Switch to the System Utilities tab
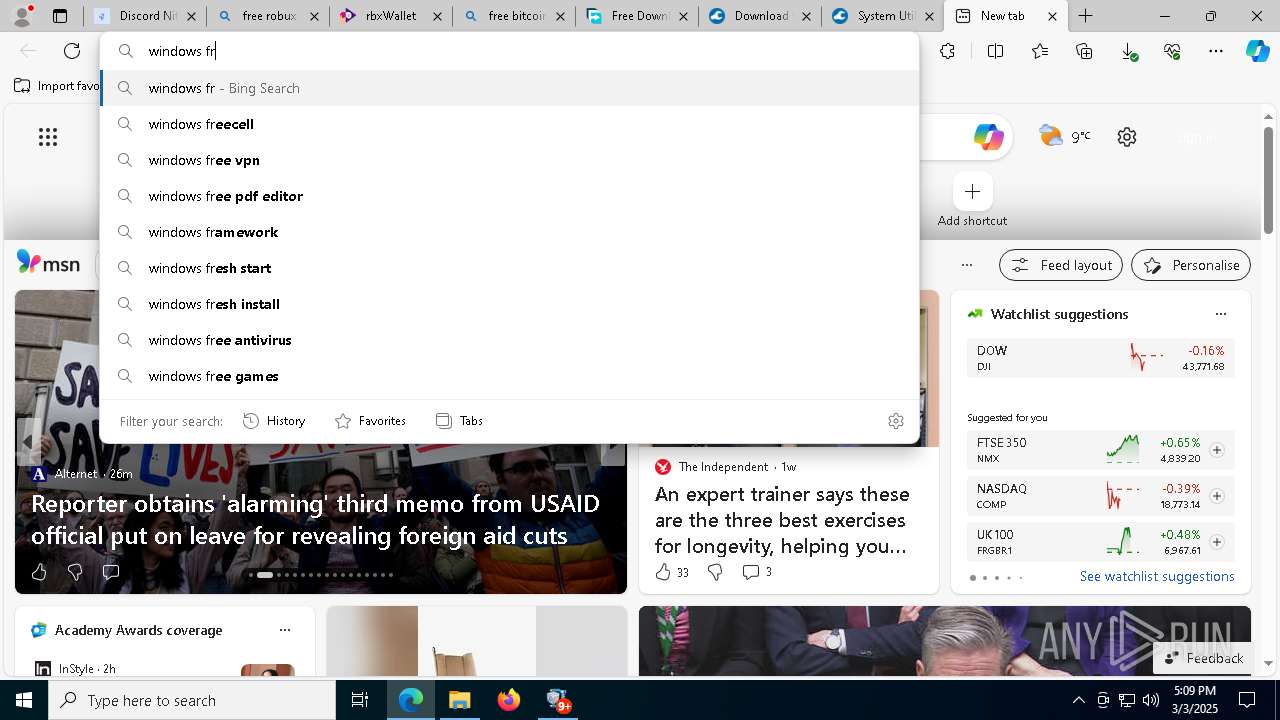Image resolution: width=1280 pixels, height=720 pixels. tap(883, 16)
